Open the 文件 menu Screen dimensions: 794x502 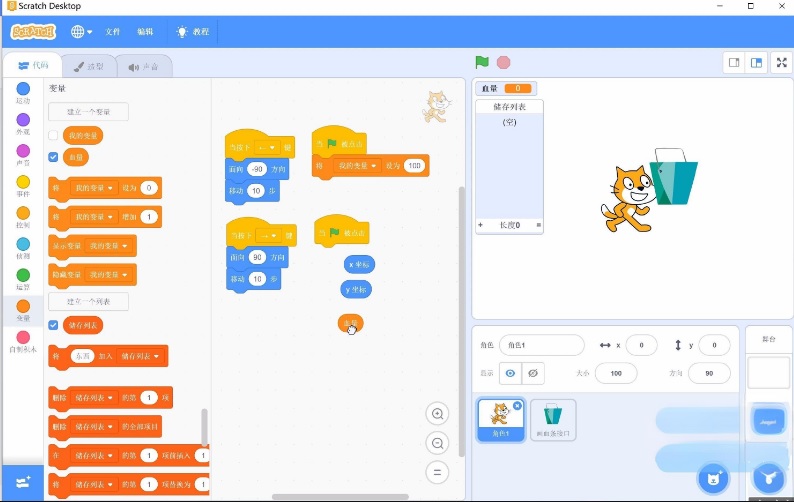(x=113, y=31)
